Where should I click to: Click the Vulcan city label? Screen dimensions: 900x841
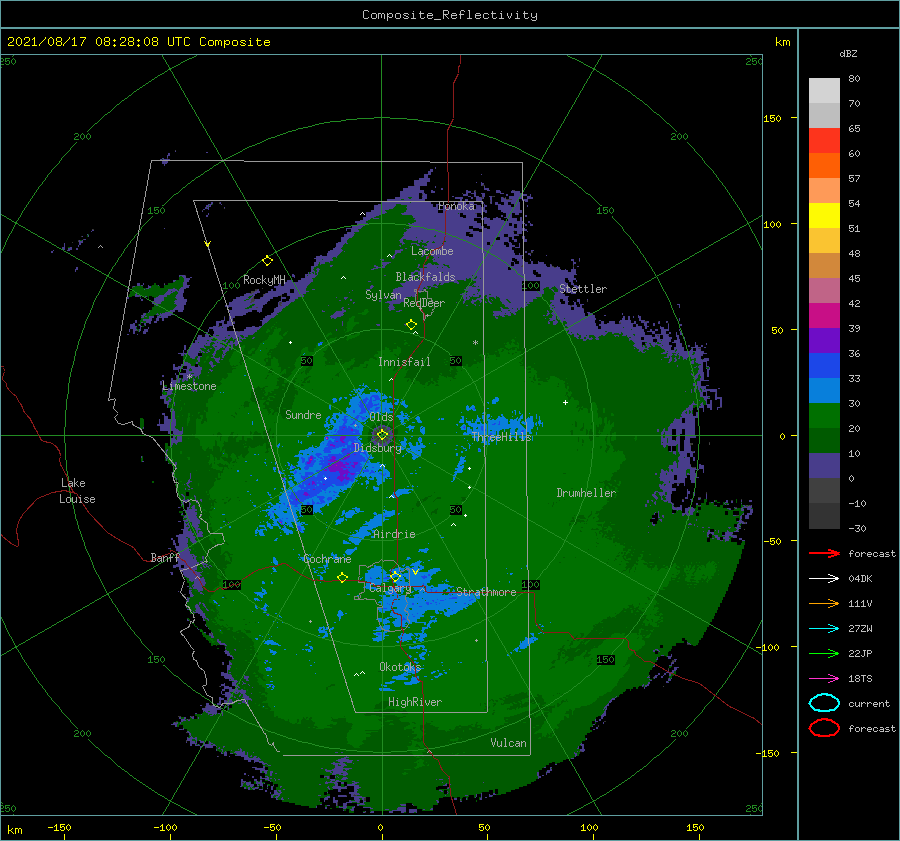click(x=509, y=743)
